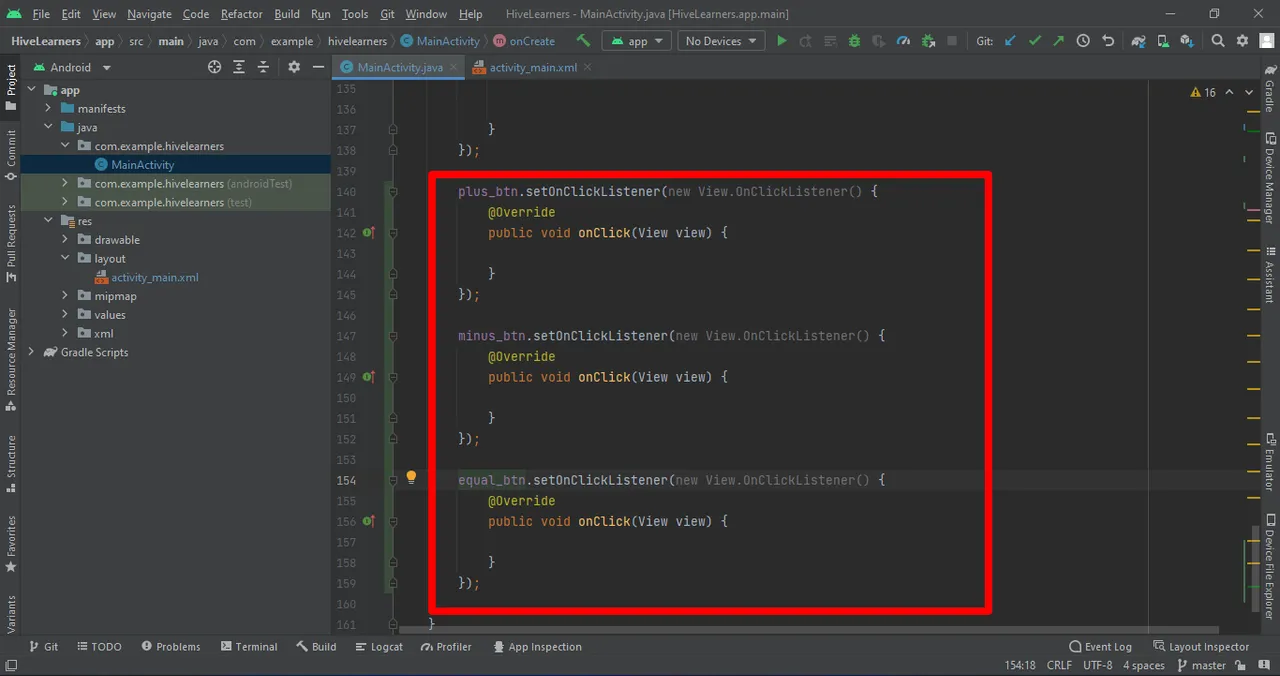Commit changes with the Git checkmark icon

pos(1035,41)
